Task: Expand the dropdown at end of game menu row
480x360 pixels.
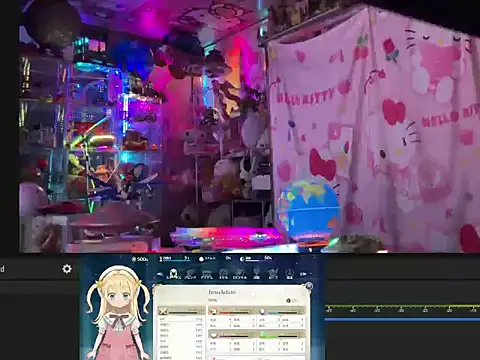Action: (x=305, y=274)
